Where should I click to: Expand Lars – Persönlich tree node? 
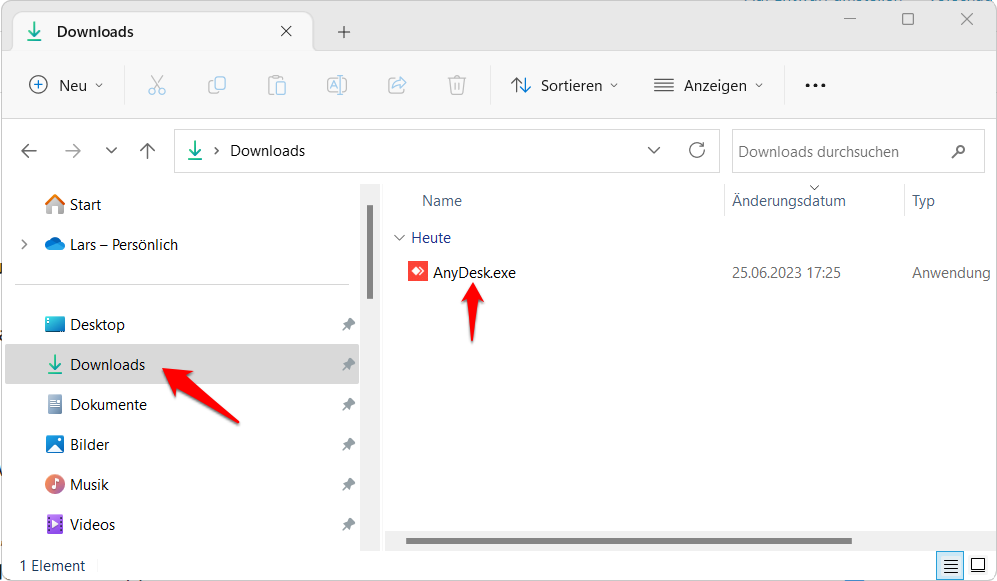24,245
